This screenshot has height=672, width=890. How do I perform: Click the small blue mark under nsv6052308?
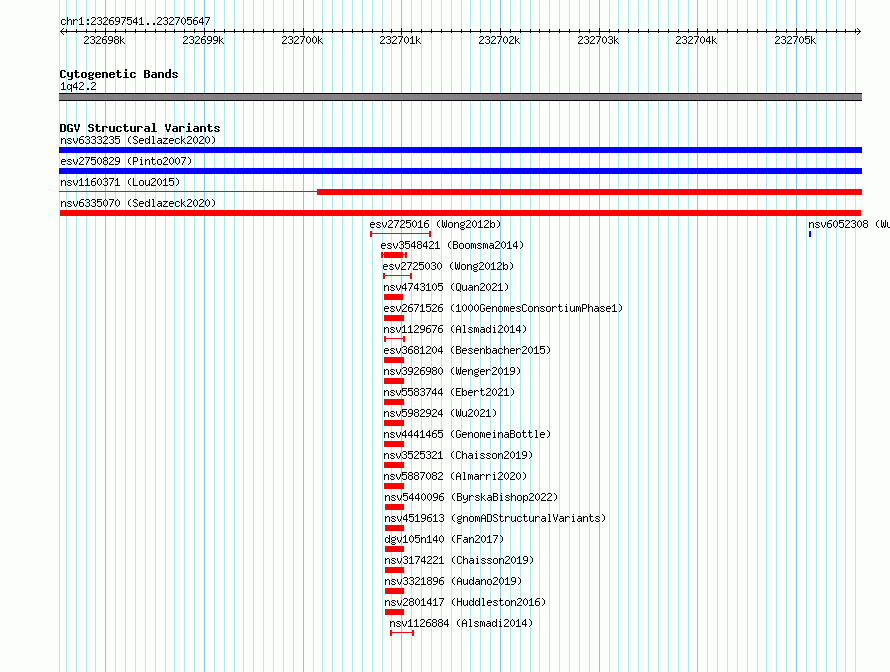(810, 234)
